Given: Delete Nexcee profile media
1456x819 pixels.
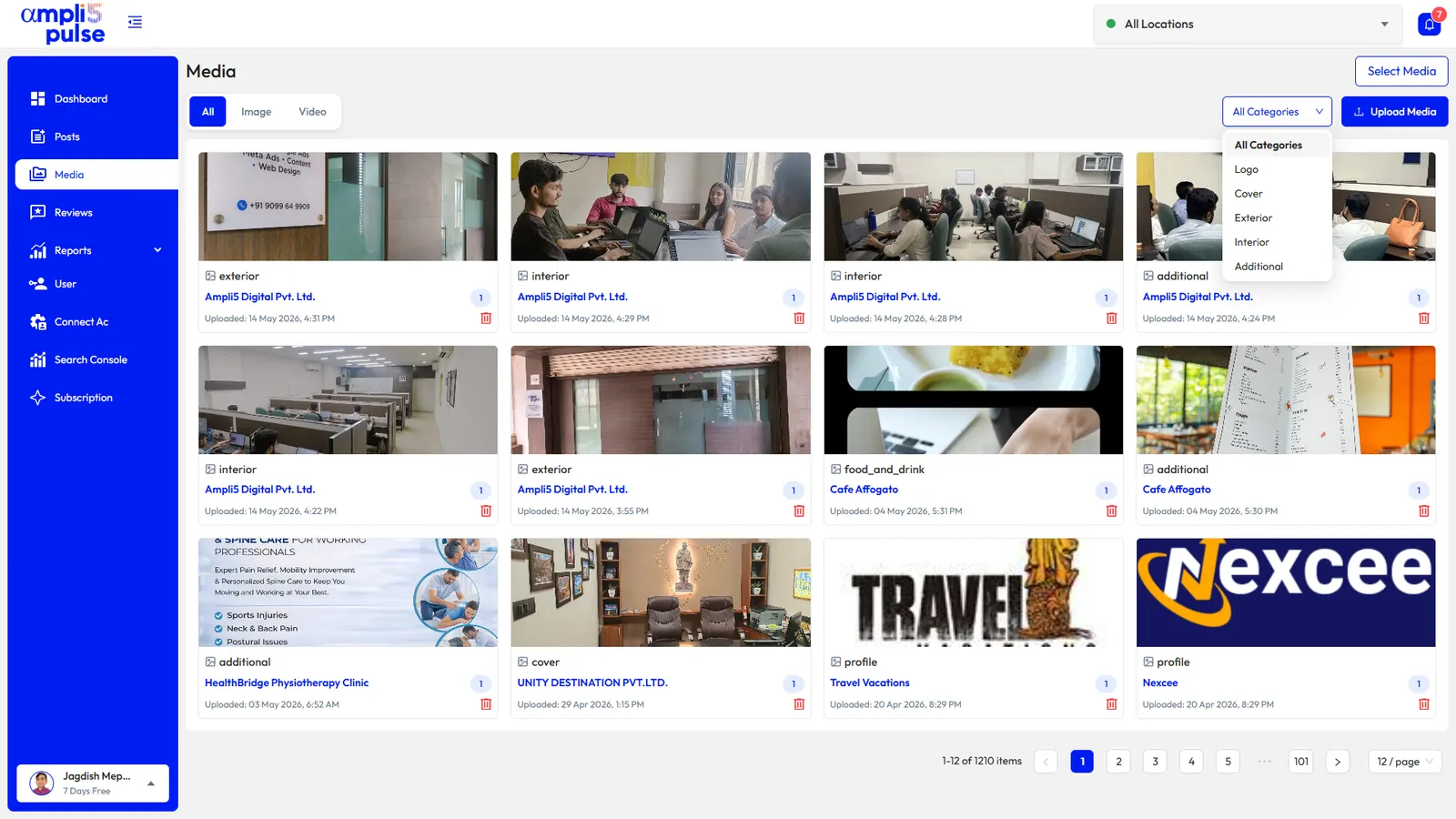Looking at the screenshot, I should click(x=1424, y=704).
